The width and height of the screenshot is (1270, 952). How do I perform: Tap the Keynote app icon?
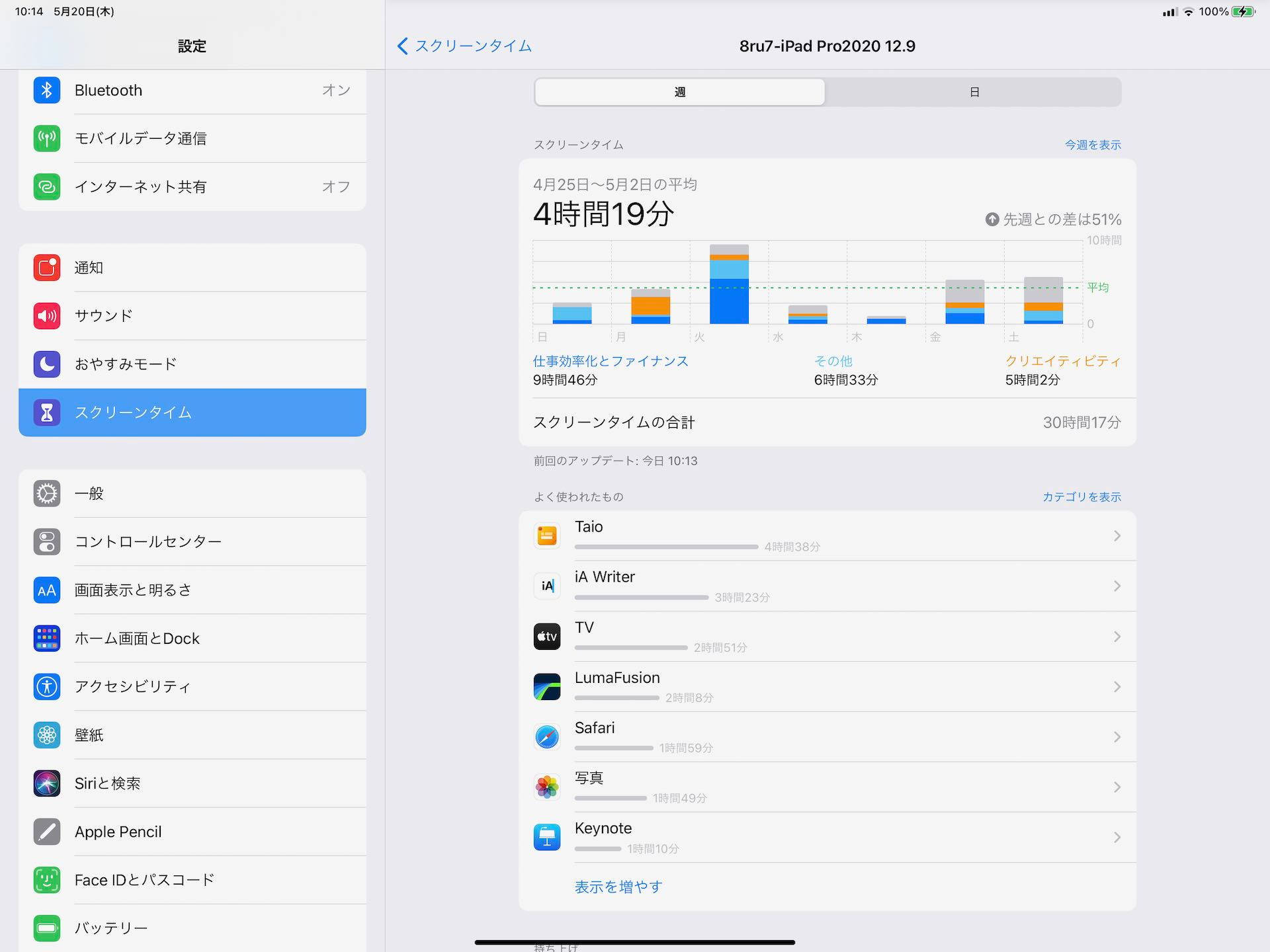click(547, 837)
